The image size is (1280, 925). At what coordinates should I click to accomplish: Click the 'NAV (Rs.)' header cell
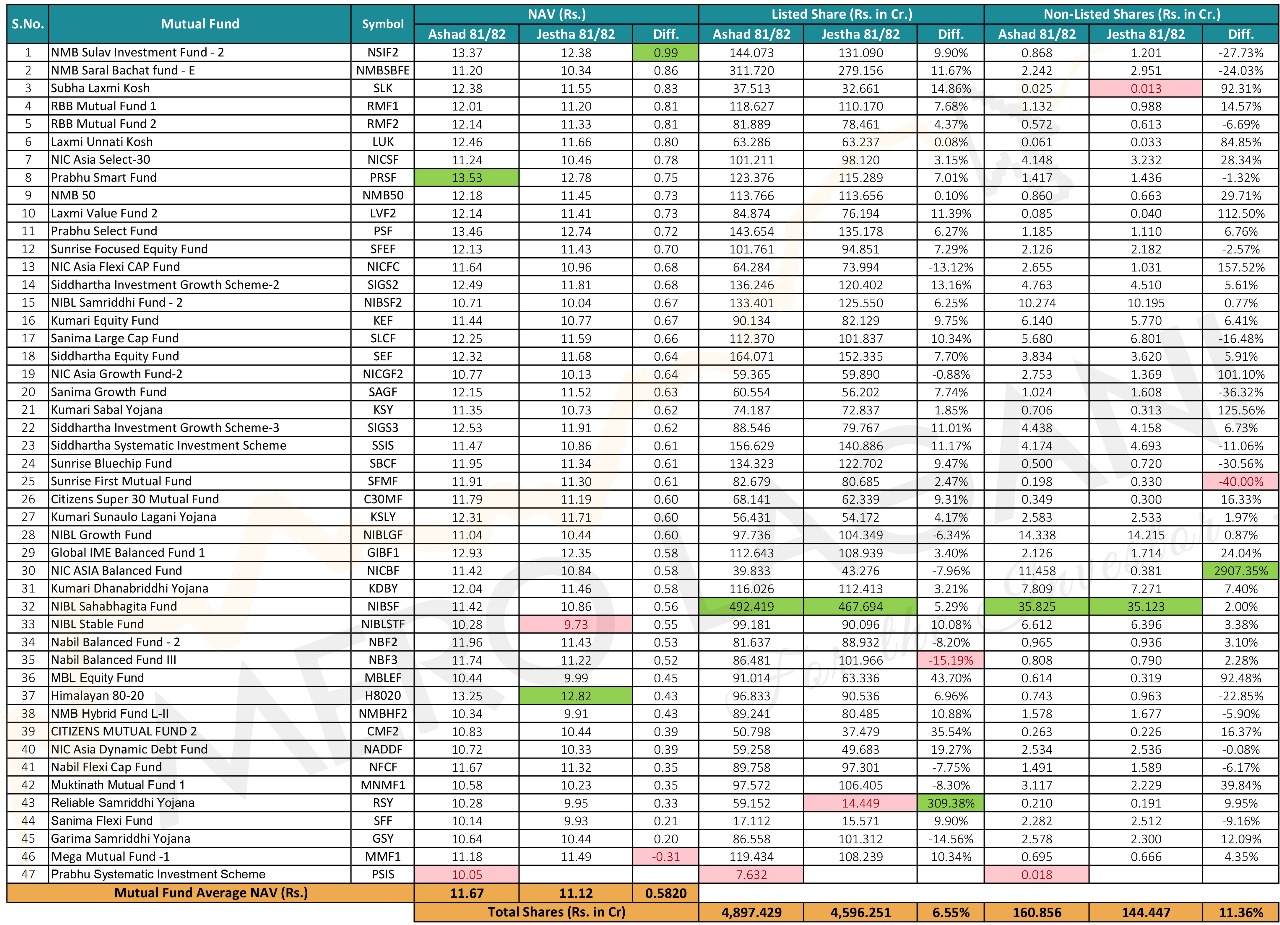[x=556, y=14]
